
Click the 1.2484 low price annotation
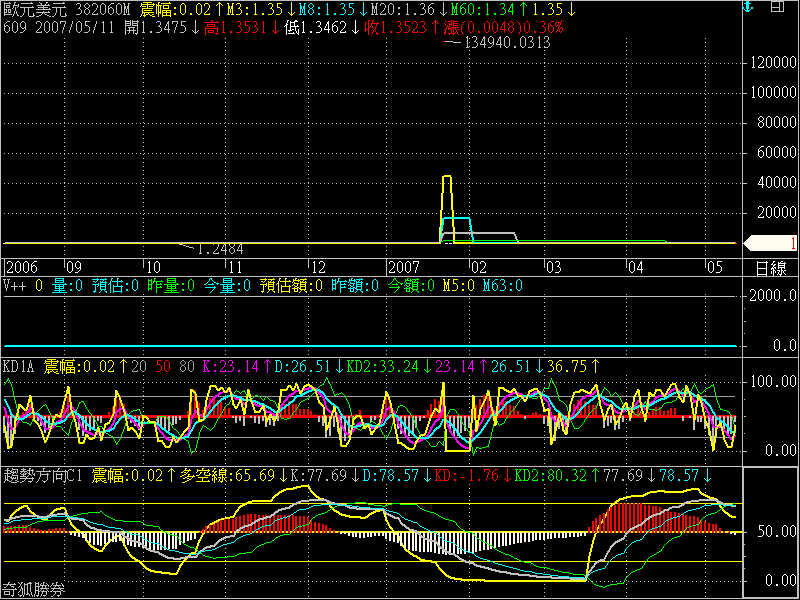pos(220,248)
